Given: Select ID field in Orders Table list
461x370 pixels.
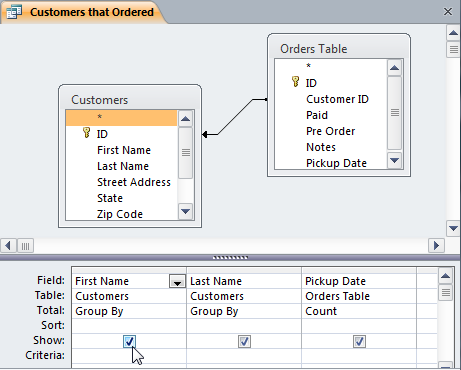Looking at the screenshot, I should tap(331, 83).
